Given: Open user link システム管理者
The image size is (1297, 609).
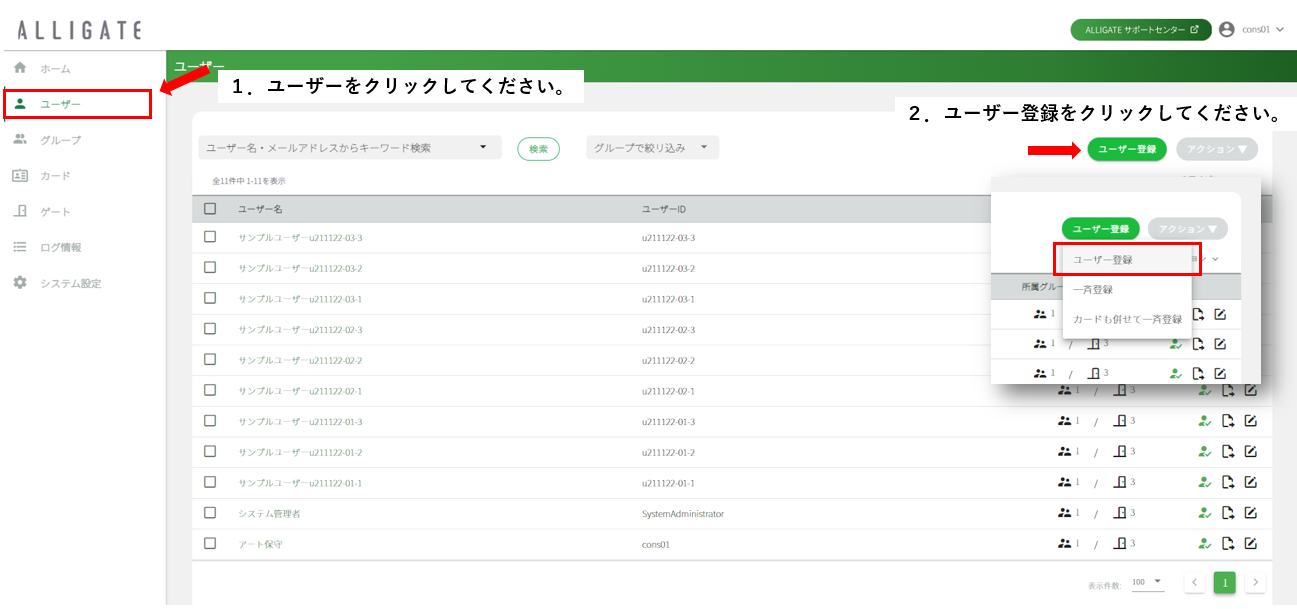Looking at the screenshot, I should click(x=269, y=513).
